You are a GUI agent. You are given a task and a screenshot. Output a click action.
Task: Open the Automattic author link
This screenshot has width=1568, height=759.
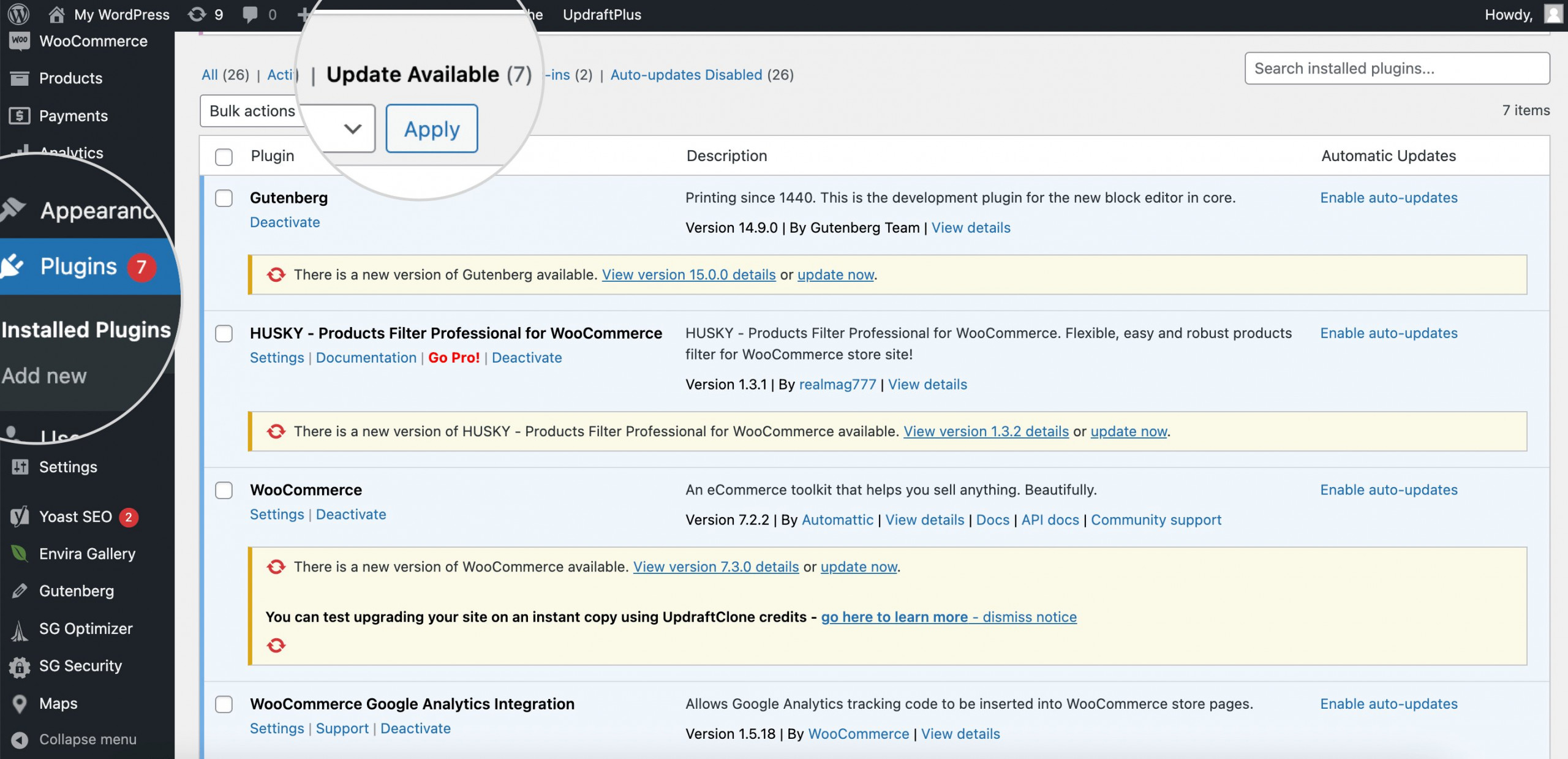pos(837,520)
